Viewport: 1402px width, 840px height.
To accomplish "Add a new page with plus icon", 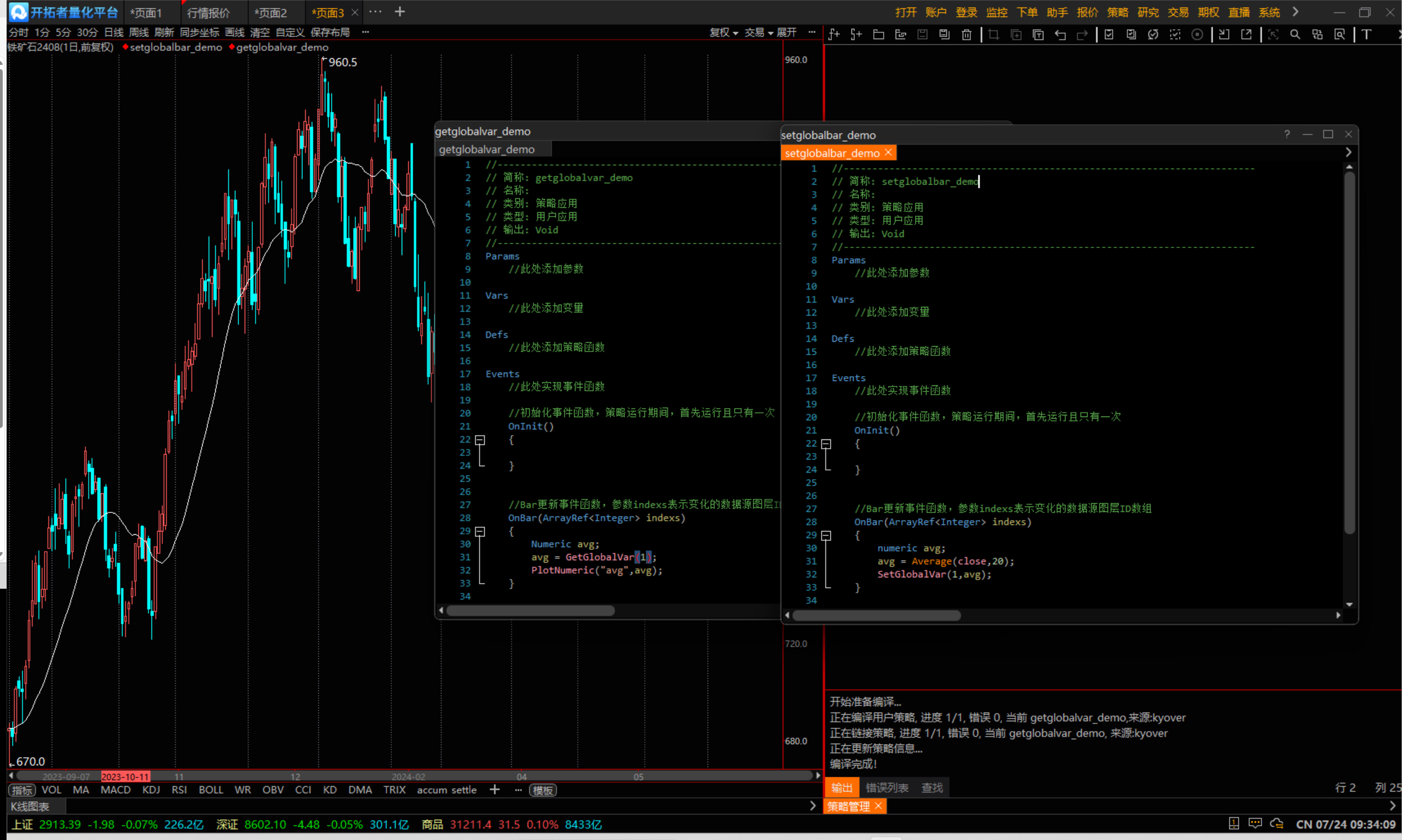I will [400, 12].
